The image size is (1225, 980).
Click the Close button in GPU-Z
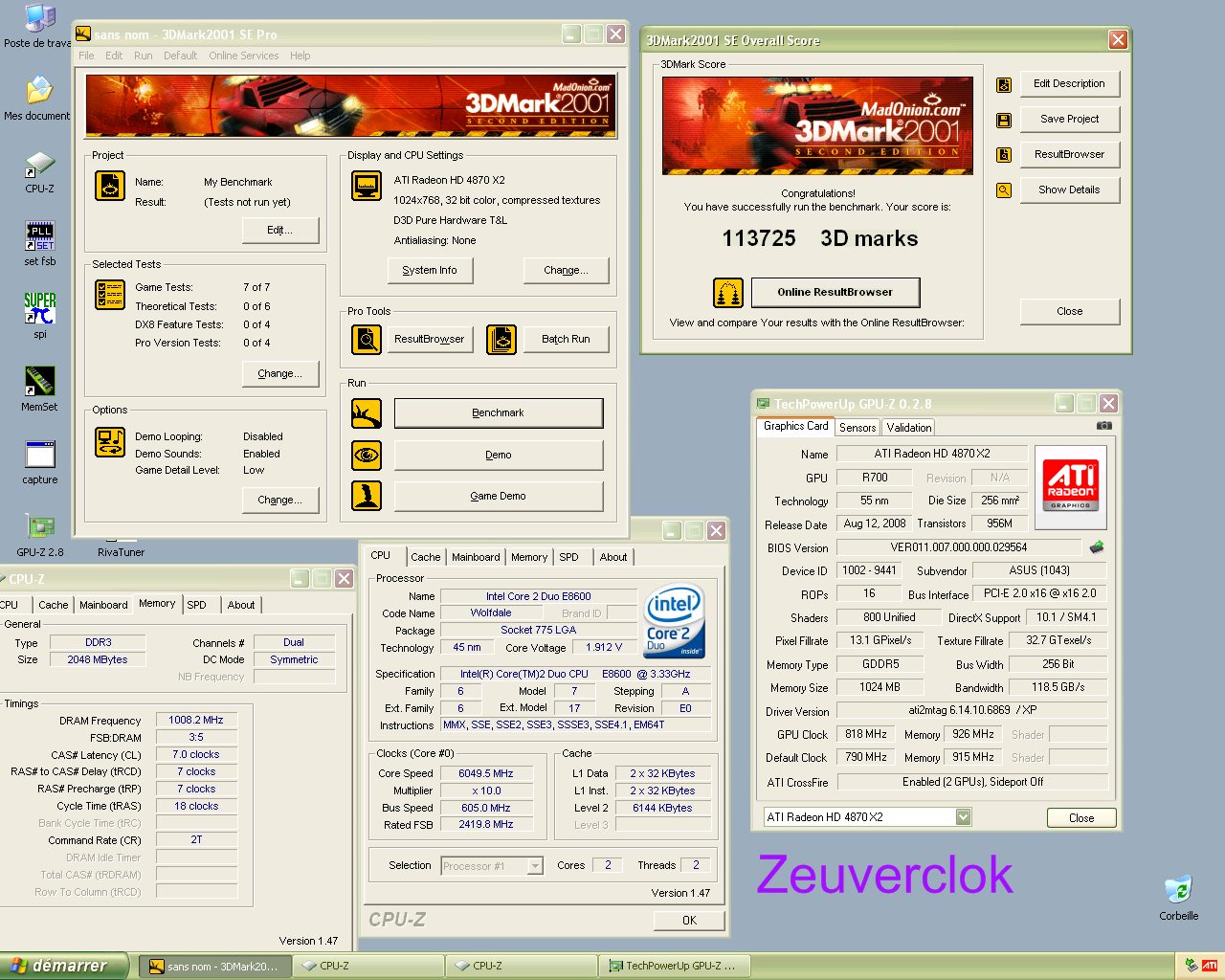coord(1080,818)
